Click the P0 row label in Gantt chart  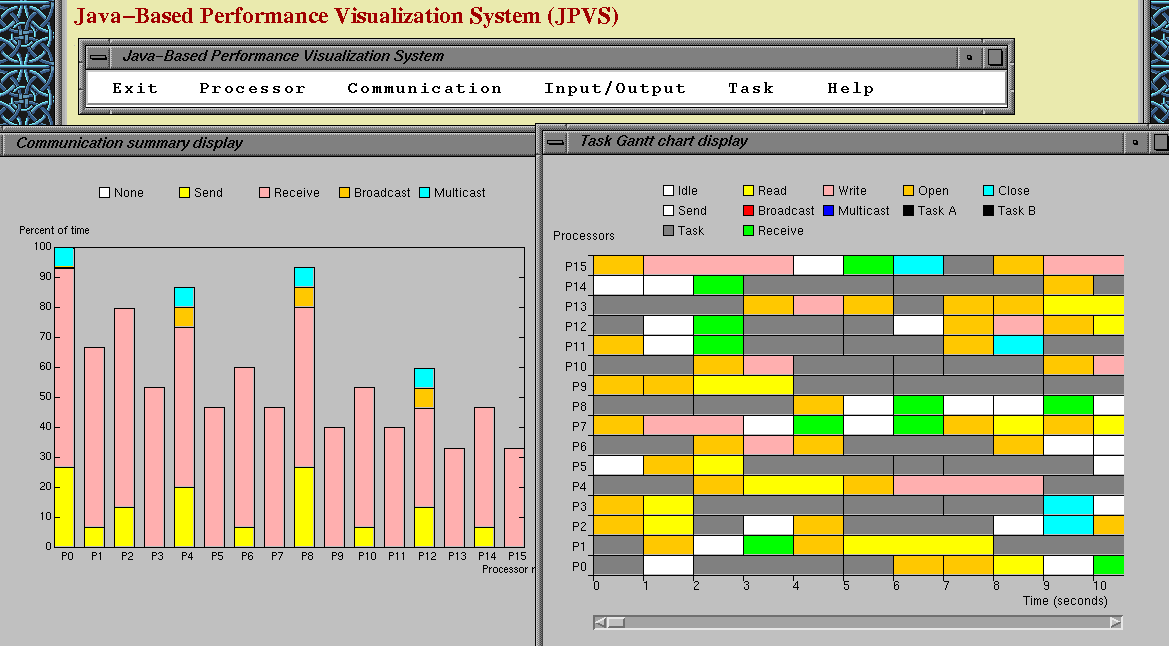[x=579, y=566]
